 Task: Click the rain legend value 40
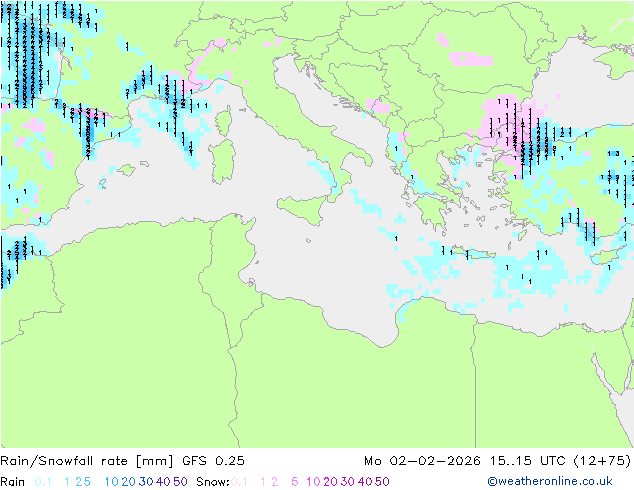pos(163,482)
